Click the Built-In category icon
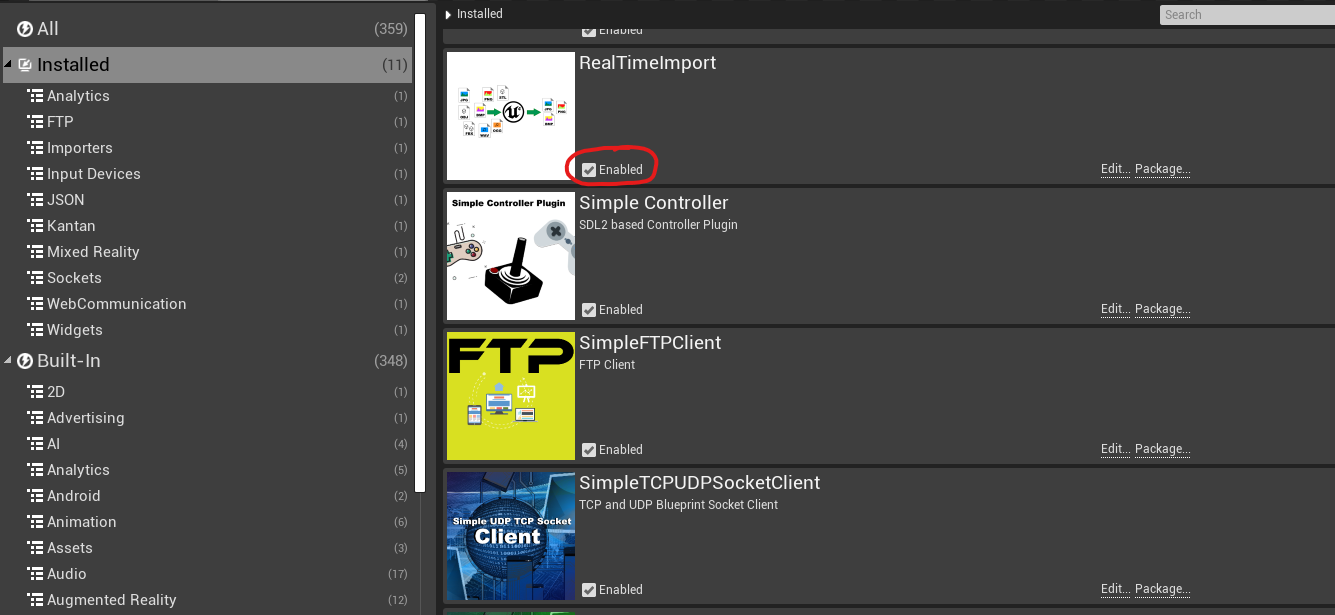 point(25,361)
